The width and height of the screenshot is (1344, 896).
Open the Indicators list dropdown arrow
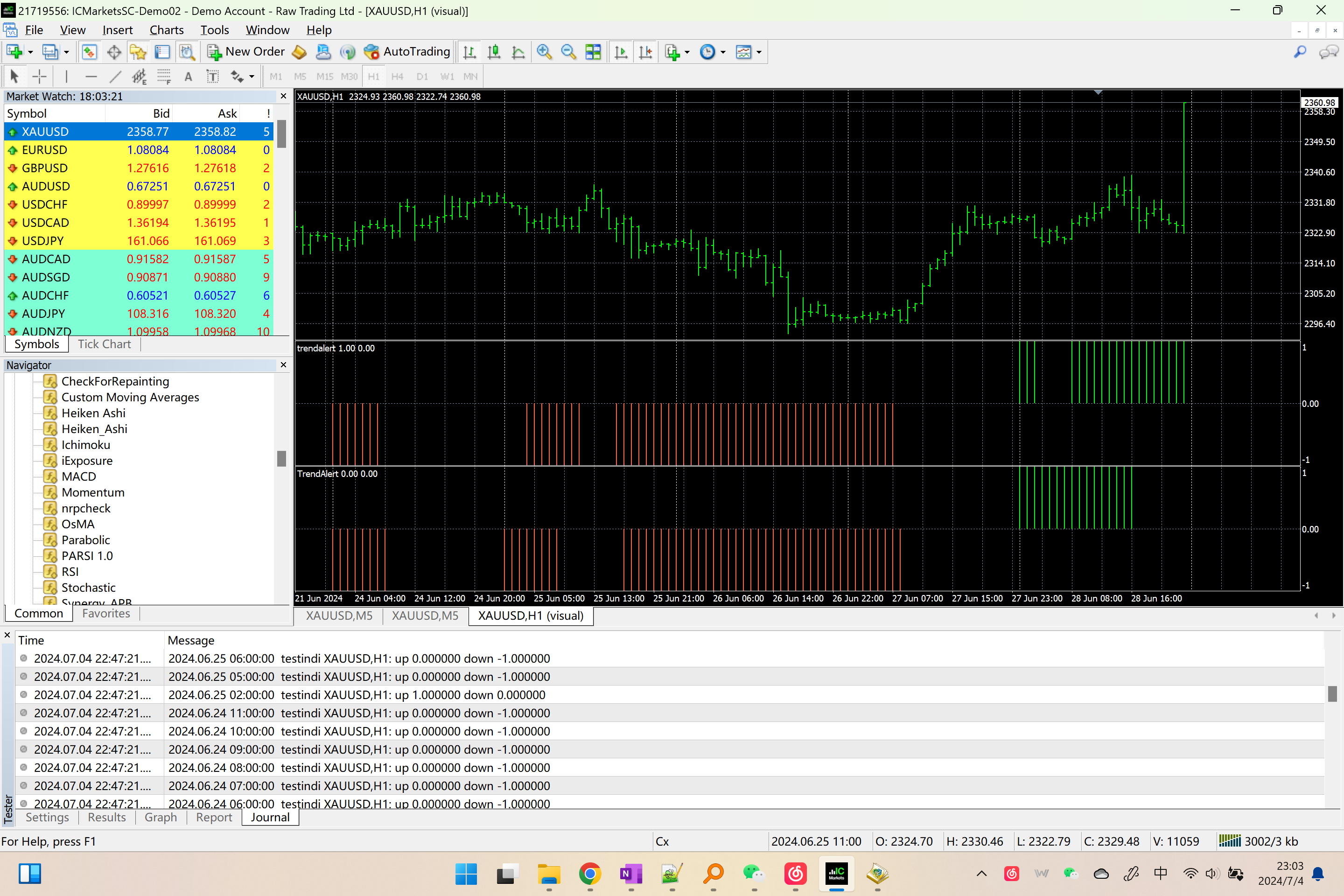(x=687, y=52)
